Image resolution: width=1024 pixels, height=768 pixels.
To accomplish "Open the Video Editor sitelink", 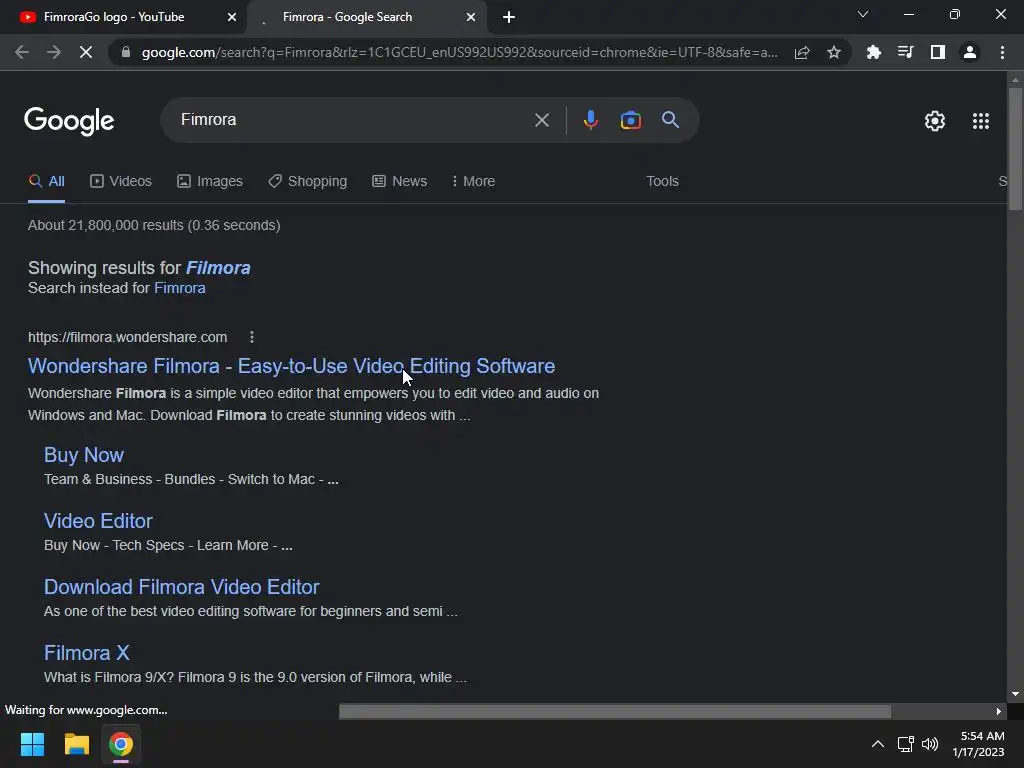I will click(x=98, y=520).
